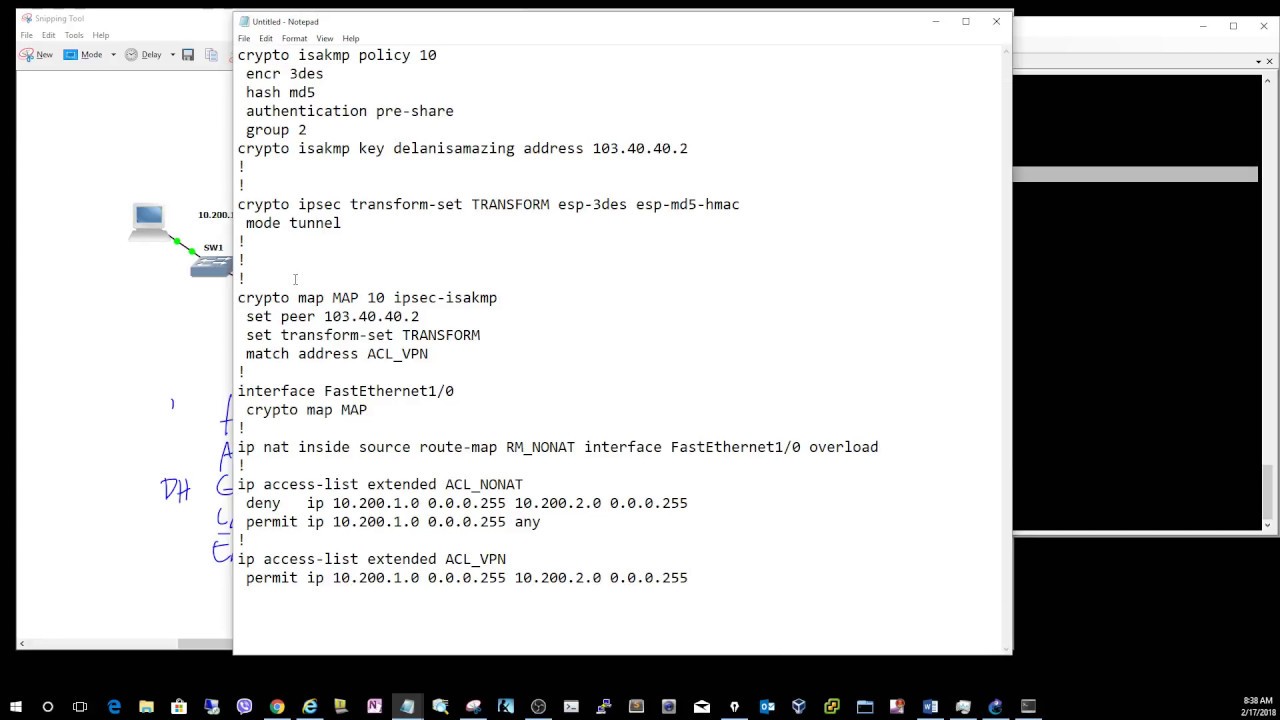Click the text "encr 3des"

click(x=285, y=74)
